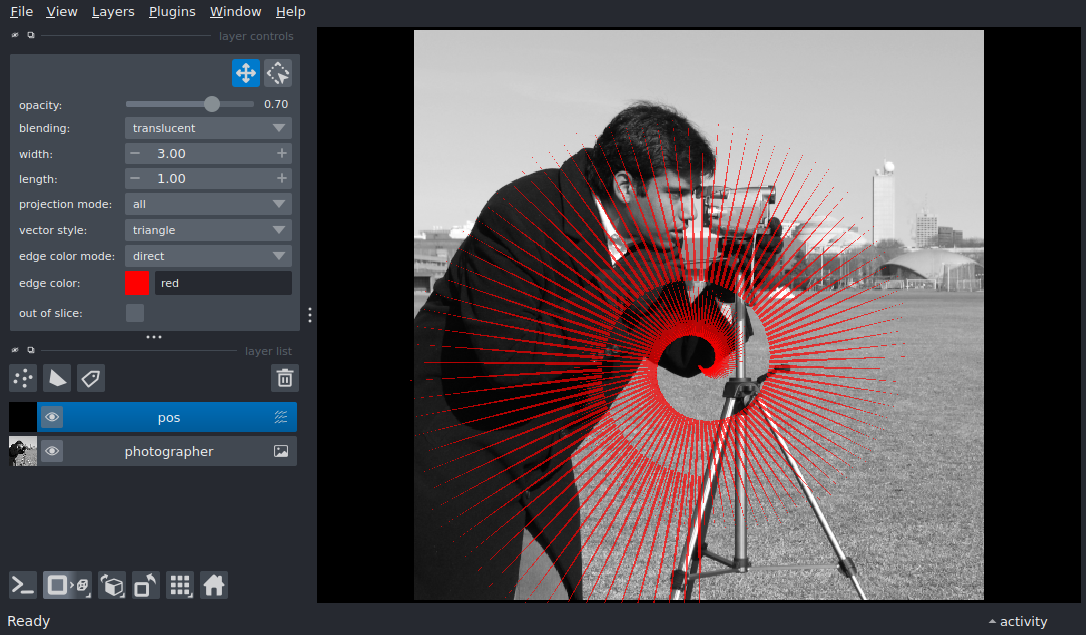The width and height of the screenshot is (1086, 635).
Task: Create a new points layer
Action: point(23,377)
